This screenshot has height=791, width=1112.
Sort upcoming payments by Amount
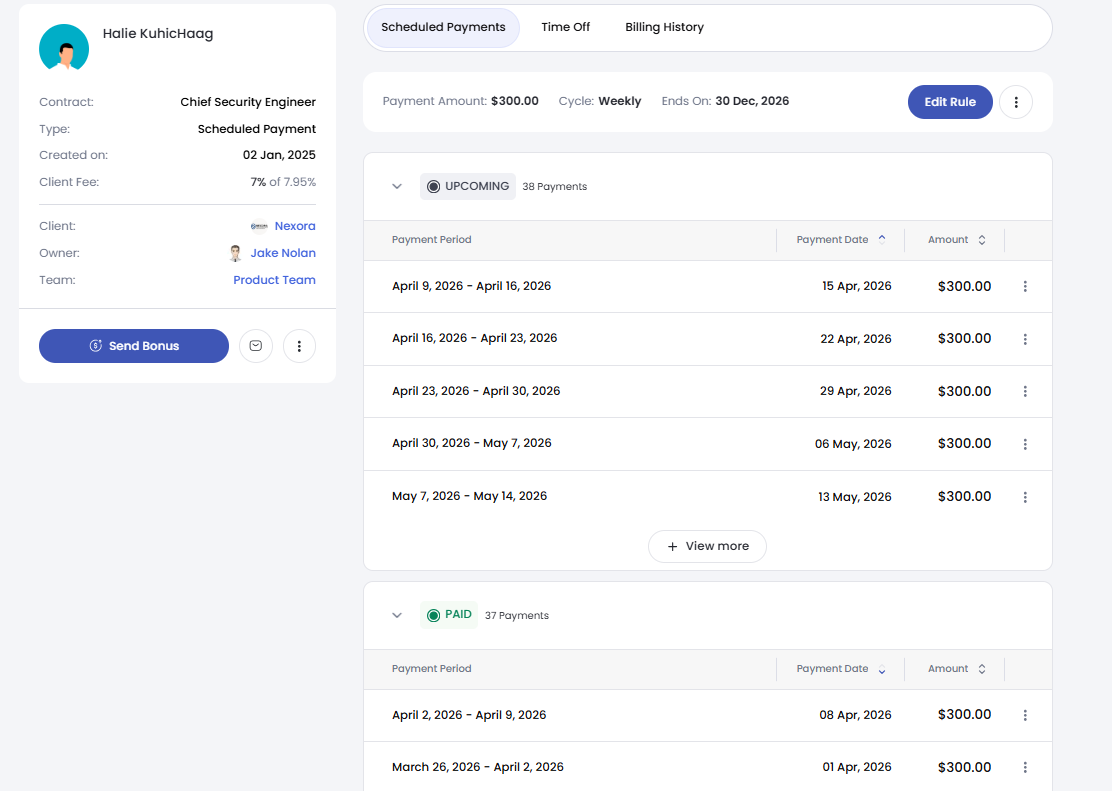(x=956, y=240)
